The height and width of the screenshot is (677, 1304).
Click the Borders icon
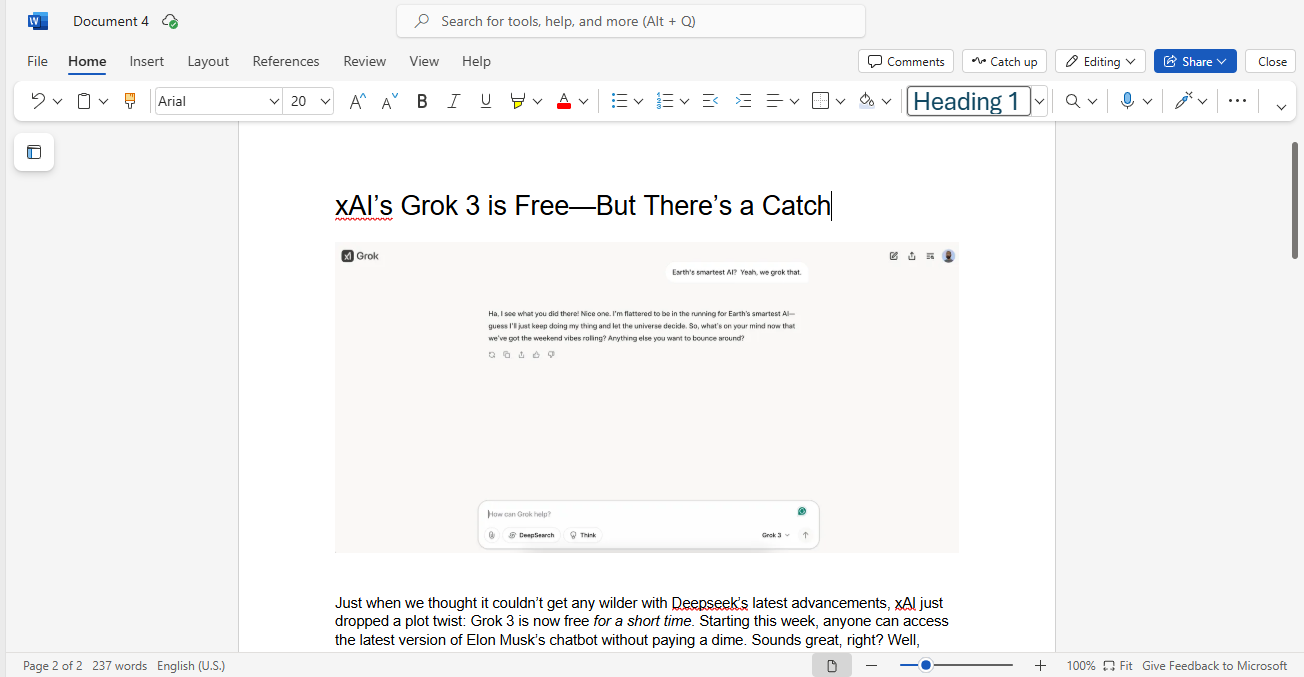[x=820, y=101]
